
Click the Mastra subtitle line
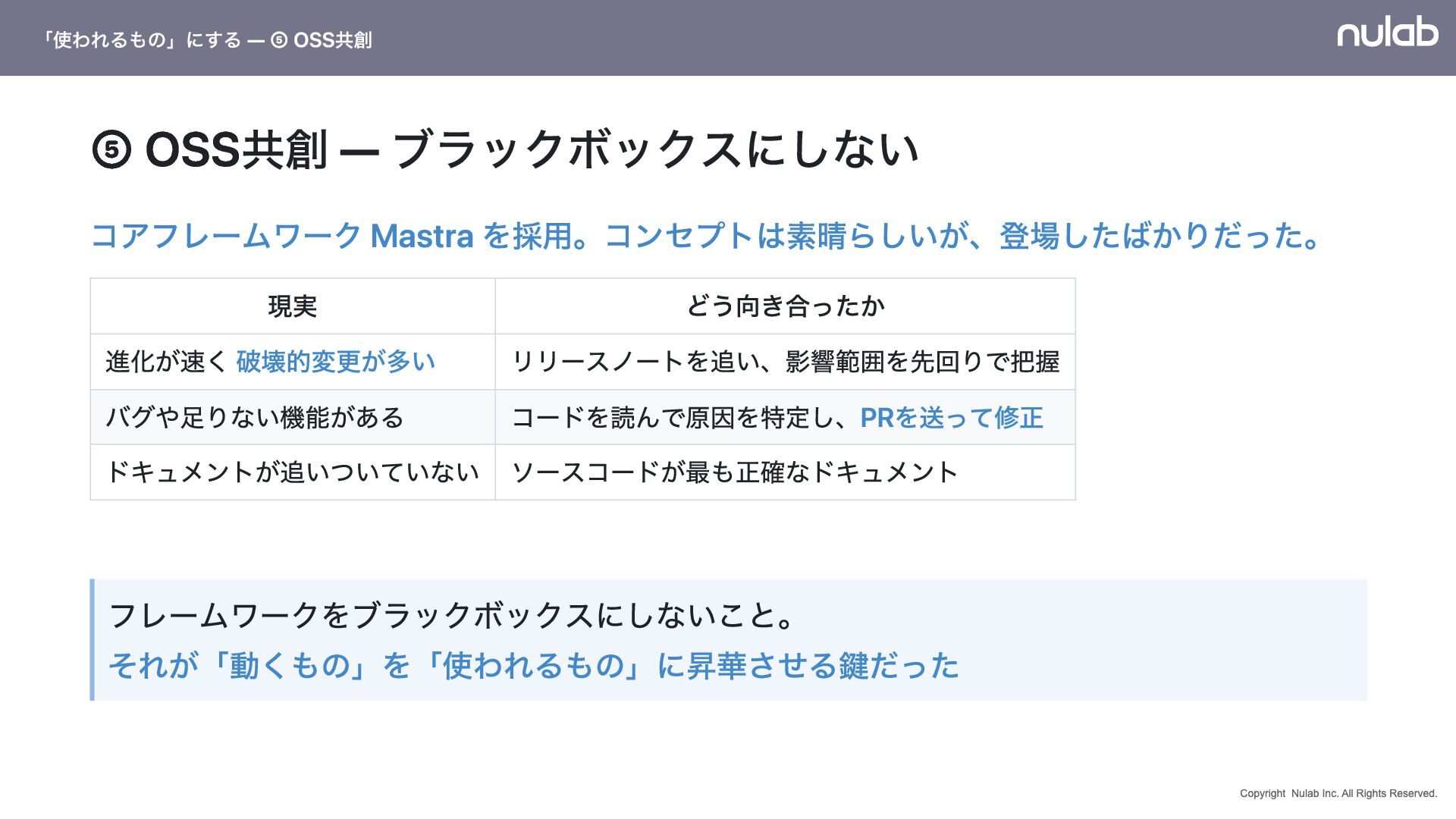705,236
